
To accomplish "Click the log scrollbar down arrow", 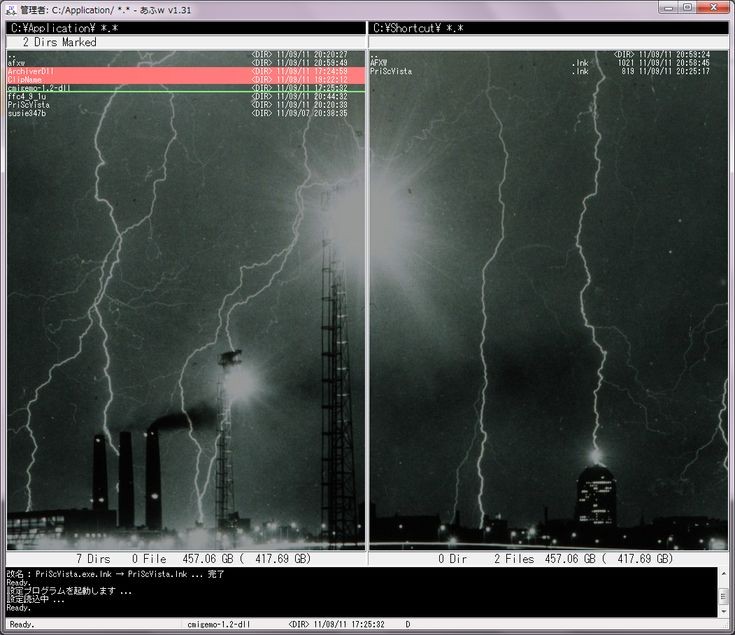I will pos(723,611).
